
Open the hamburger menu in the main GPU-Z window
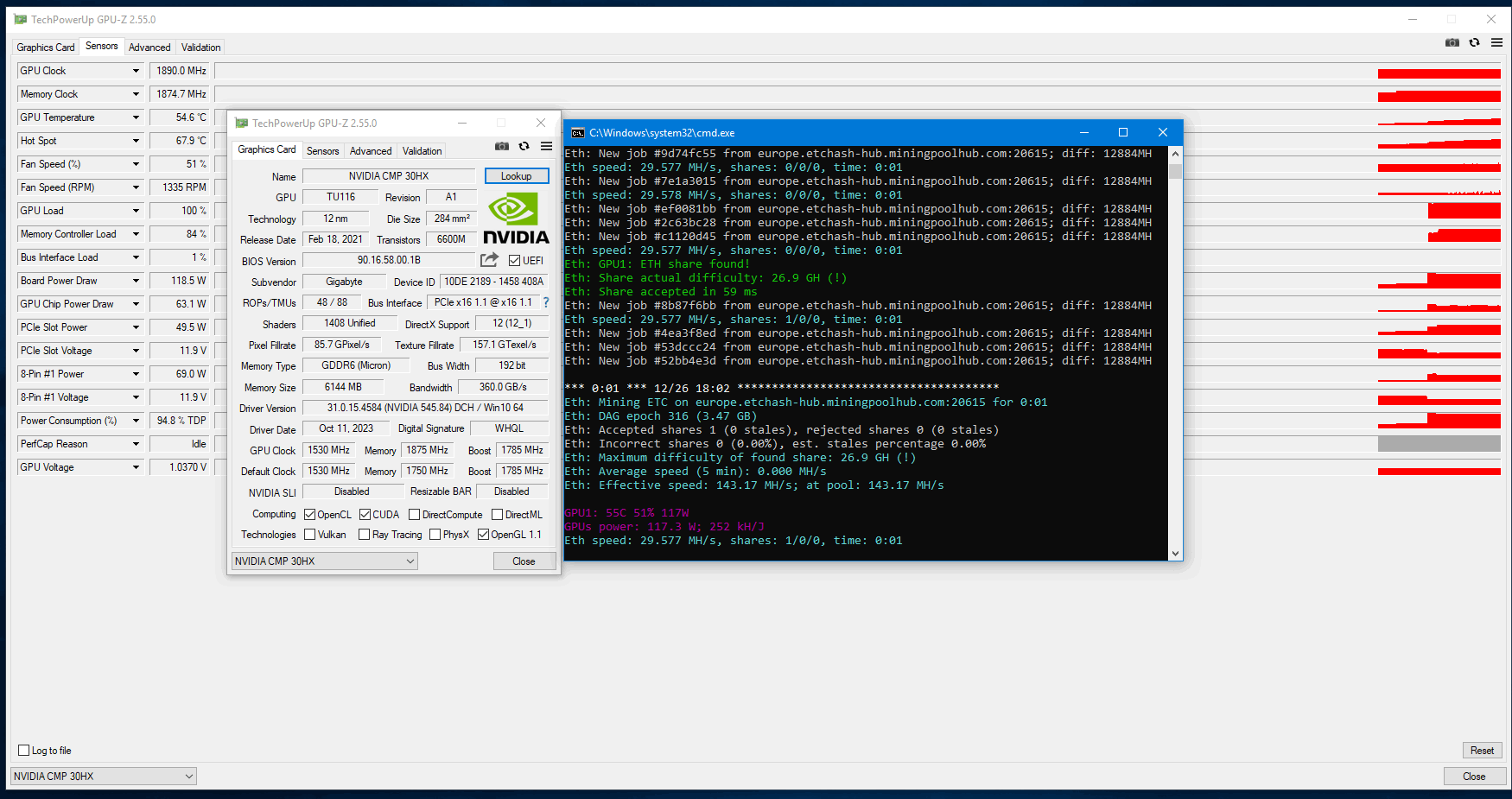click(1496, 42)
